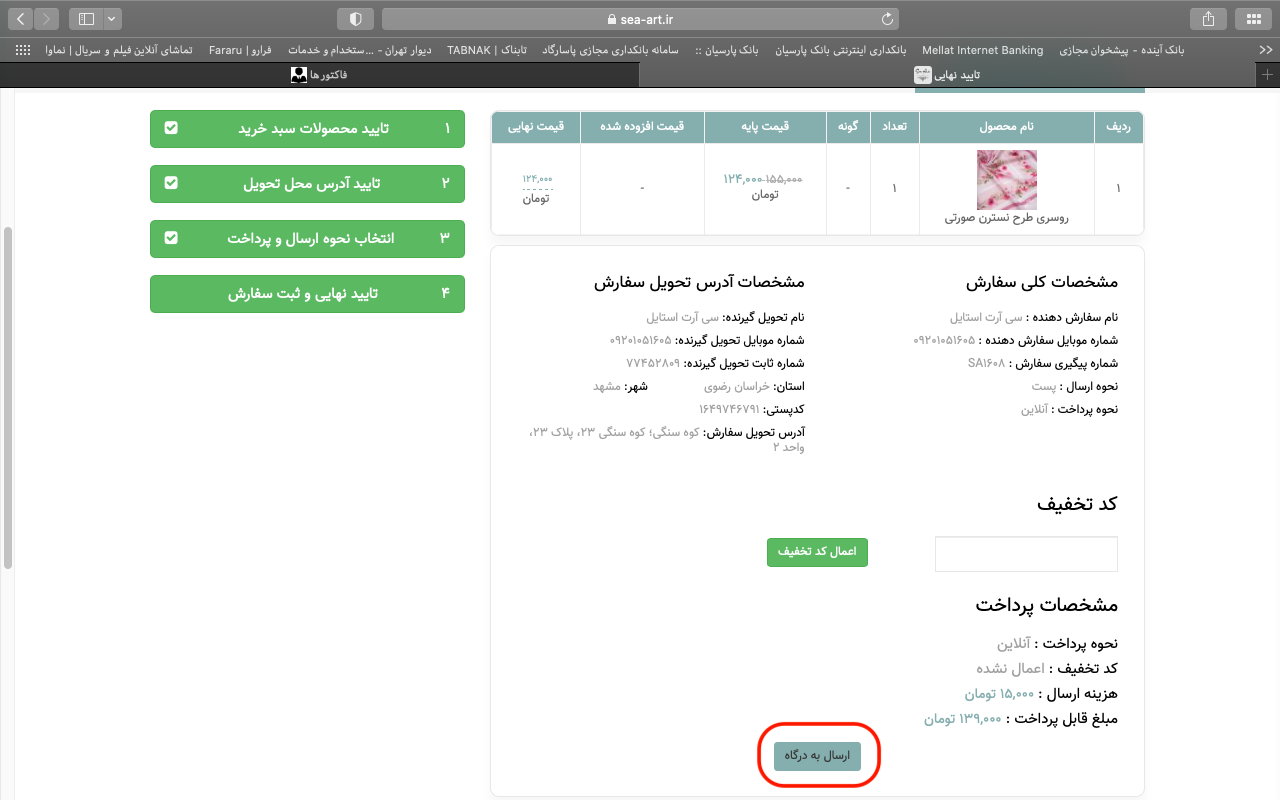Toggle checkbox on step 1 cart confirmation
This screenshot has width=1280, height=800.
click(x=171, y=128)
